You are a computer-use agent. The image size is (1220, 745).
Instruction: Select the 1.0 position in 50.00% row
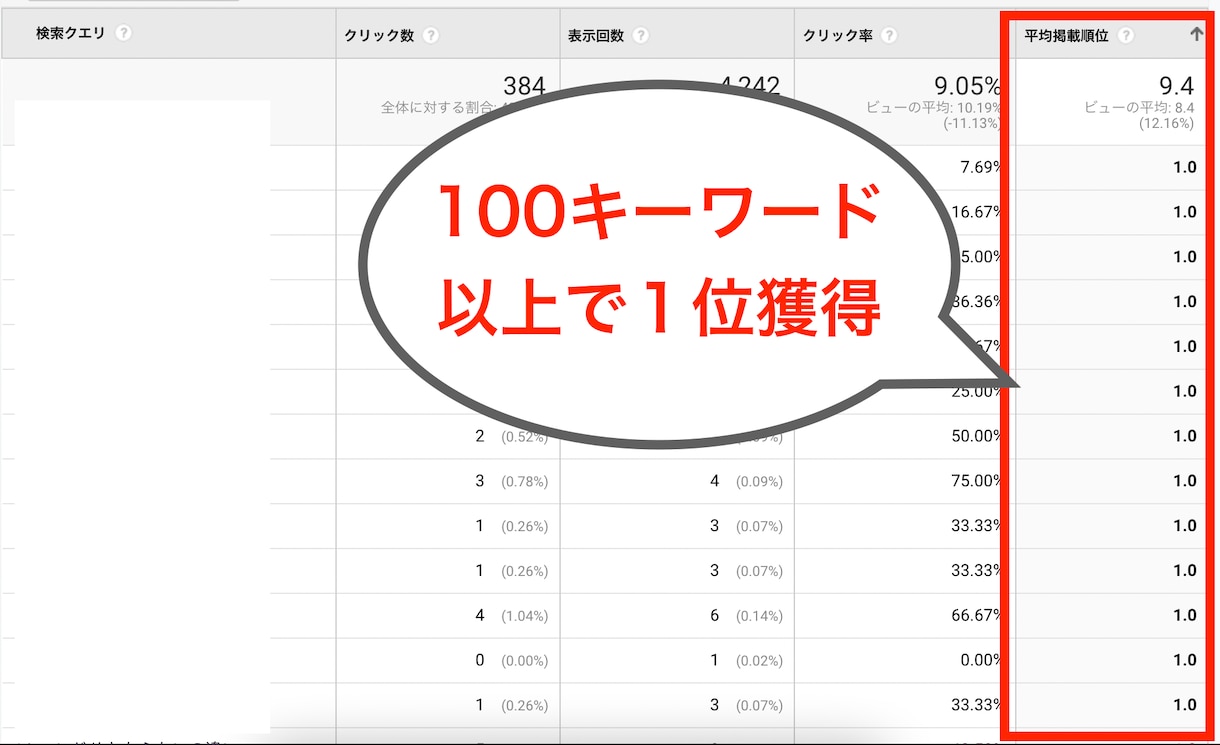click(x=1185, y=436)
